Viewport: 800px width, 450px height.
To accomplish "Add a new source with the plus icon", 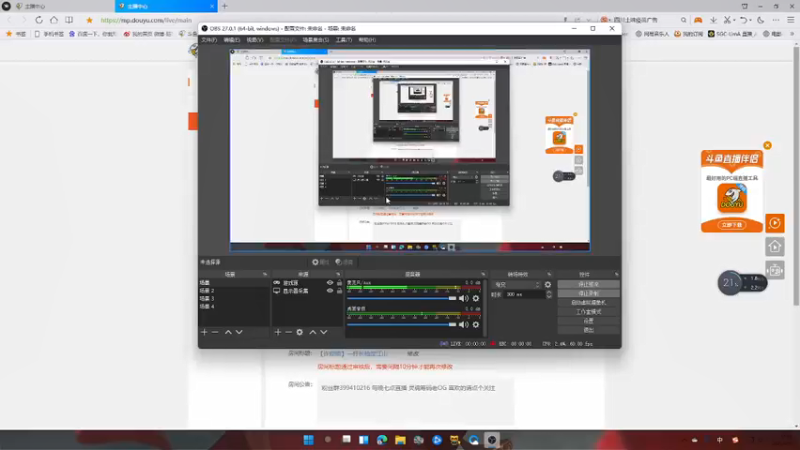I will (278, 332).
